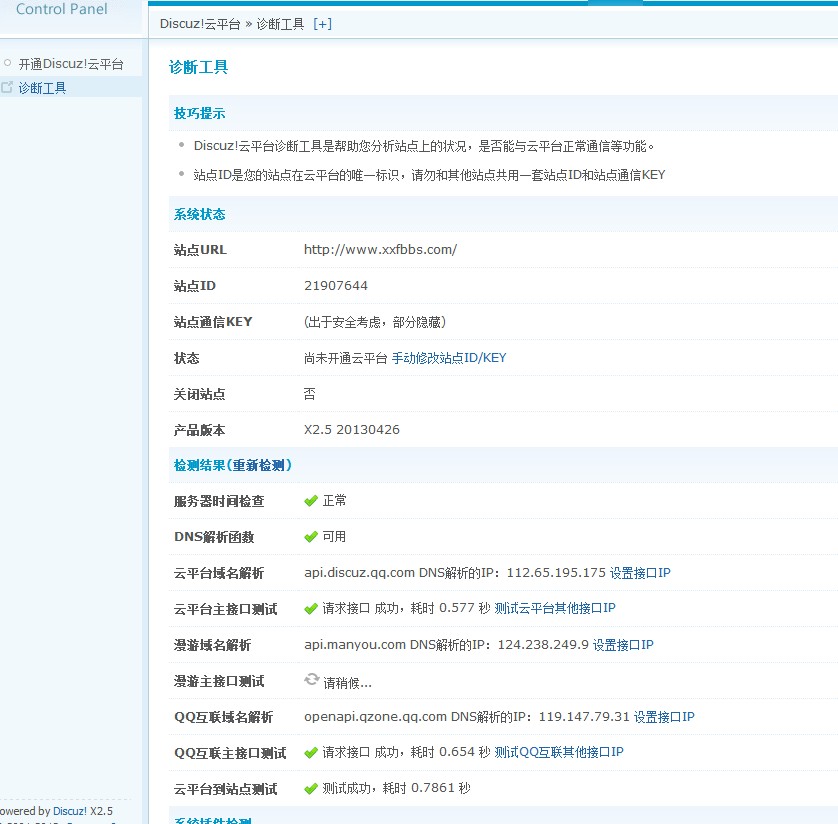
Task: Open 手动修改站点ID/KEY link
Action: [x=449, y=357]
